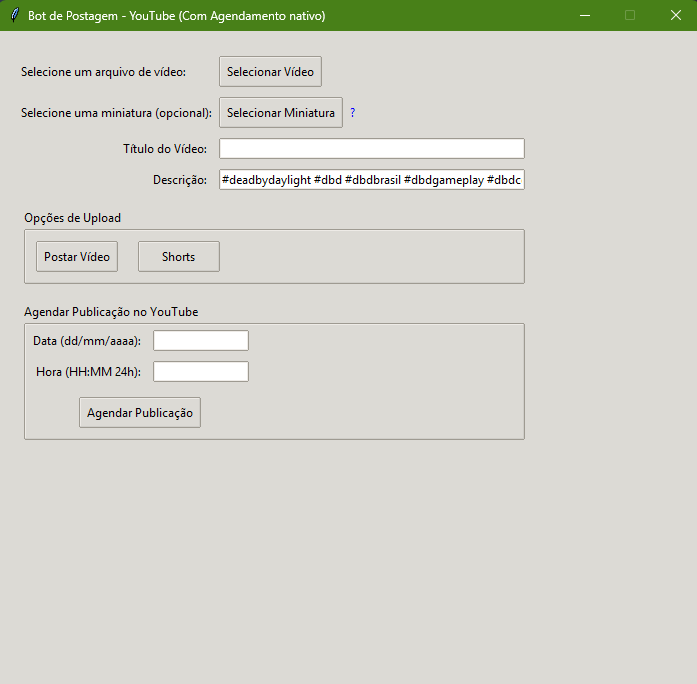Image resolution: width=697 pixels, height=684 pixels.
Task: Open the Selecionar Miniatura file picker
Action: click(x=281, y=112)
